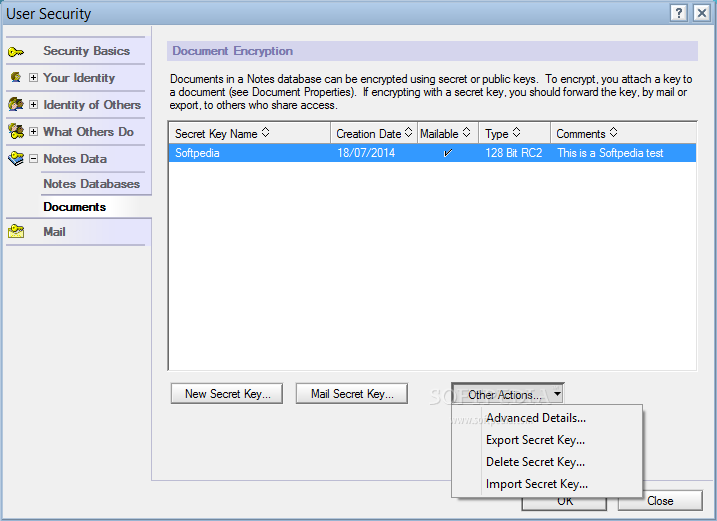Choose Export Secret Key menu entry
717x521 pixels.
click(535, 440)
